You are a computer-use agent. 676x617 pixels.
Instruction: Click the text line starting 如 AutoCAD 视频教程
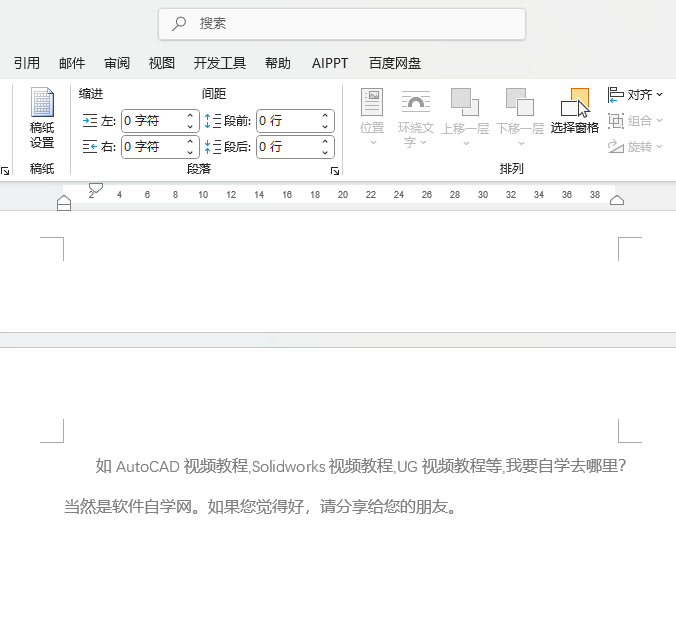tap(360, 467)
